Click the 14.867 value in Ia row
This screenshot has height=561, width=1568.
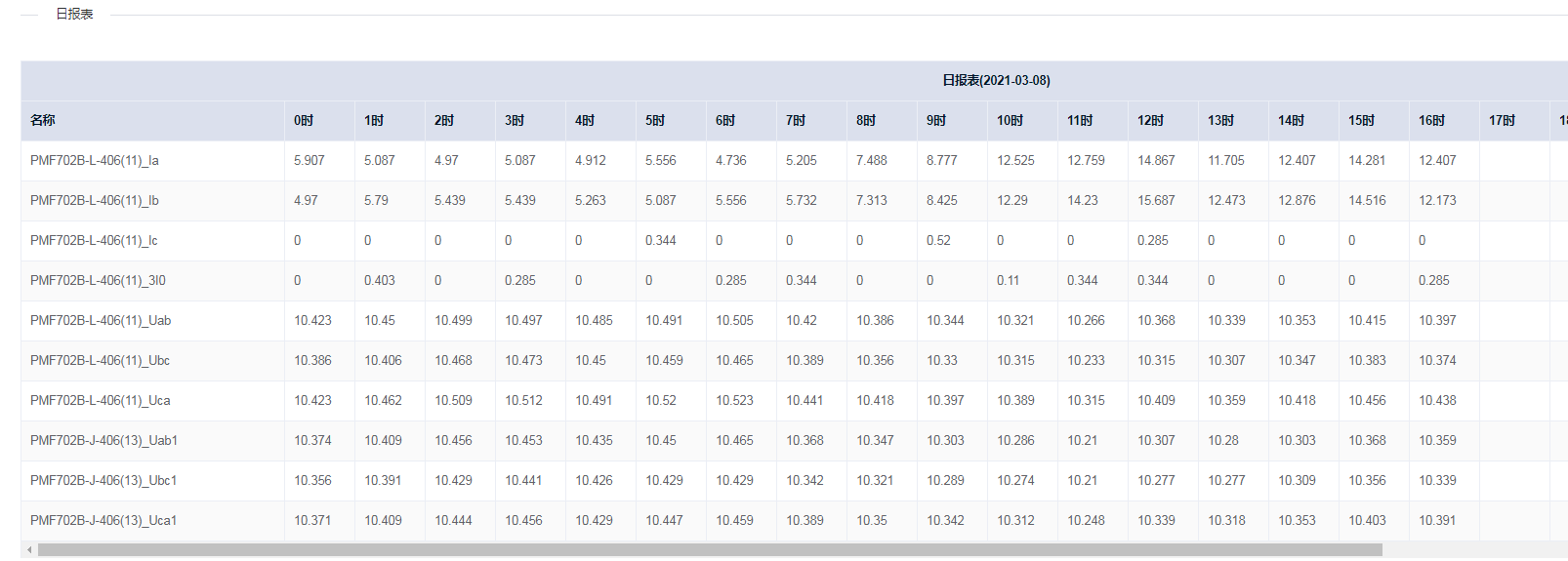pyautogui.click(x=1156, y=161)
